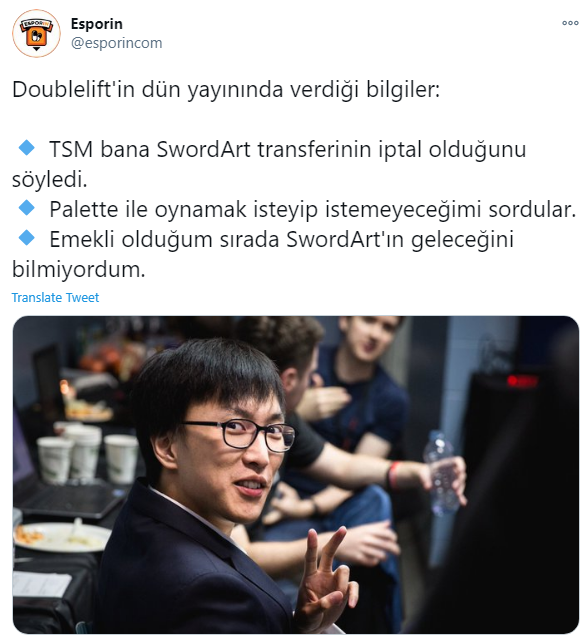The image size is (587, 636).
Task: Click the word TSM in the tweet
Action: pyautogui.click(x=71, y=149)
